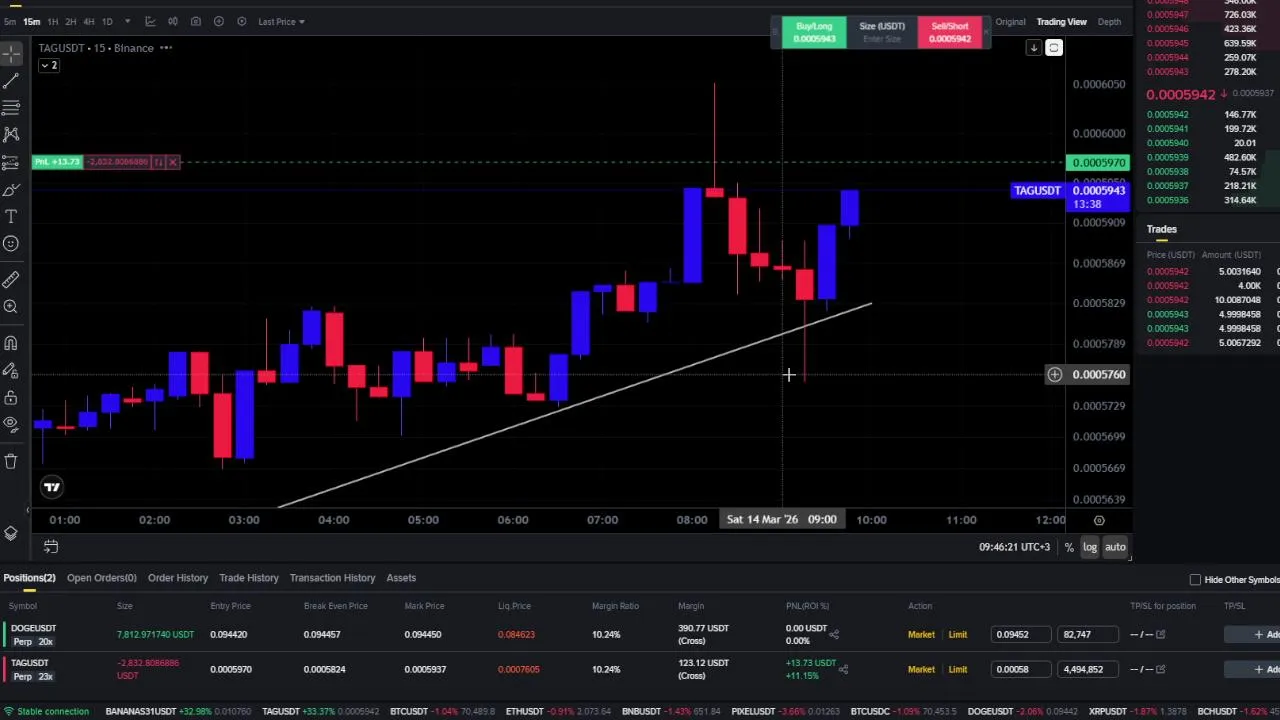Screen dimensions: 1280x720
Task: Click the fullscreen square icon above chart
Action: (x=1053, y=48)
